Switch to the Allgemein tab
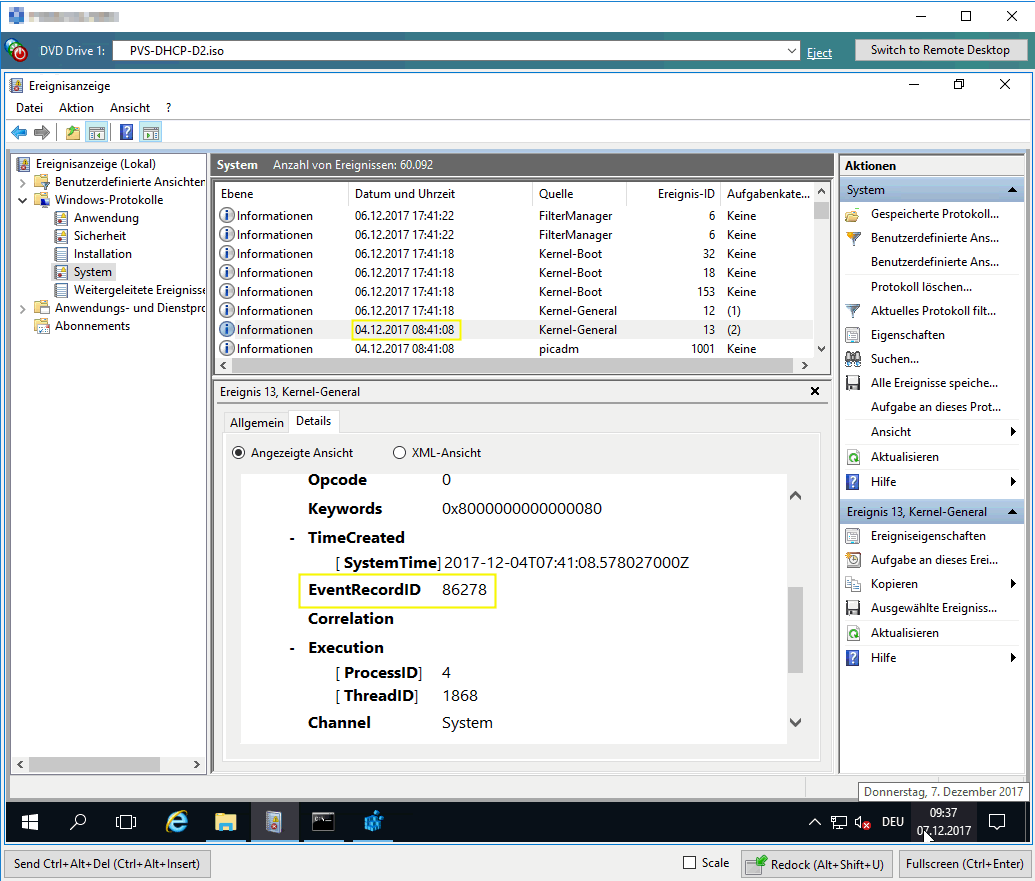The image size is (1035, 881). click(256, 421)
